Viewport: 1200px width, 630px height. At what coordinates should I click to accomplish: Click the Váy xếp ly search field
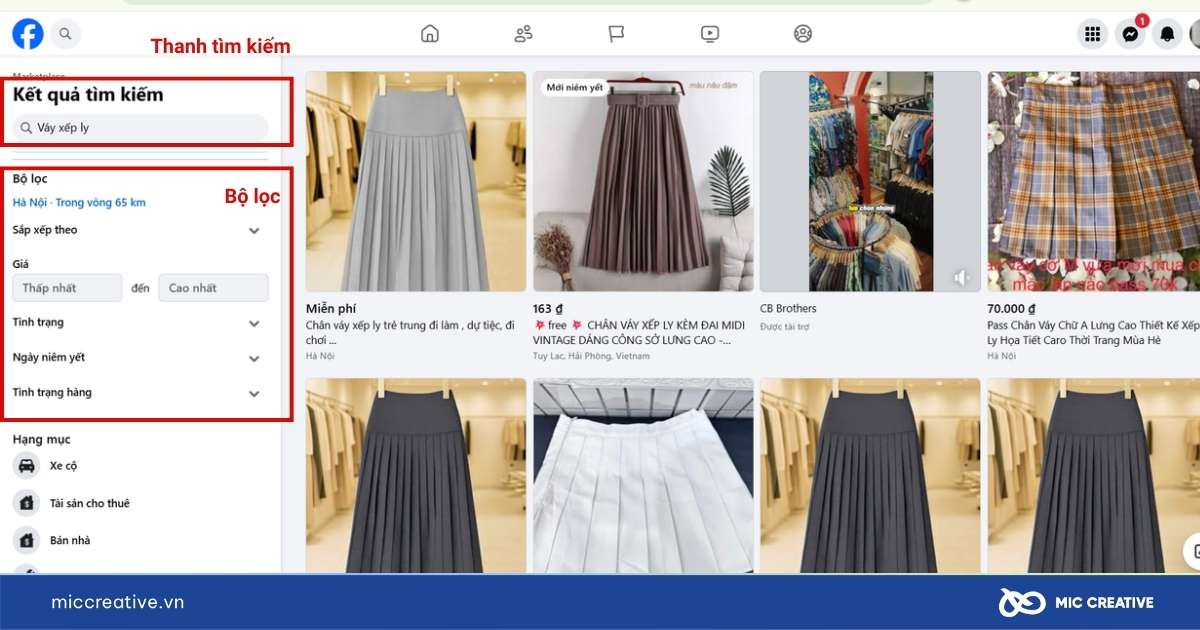140,128
